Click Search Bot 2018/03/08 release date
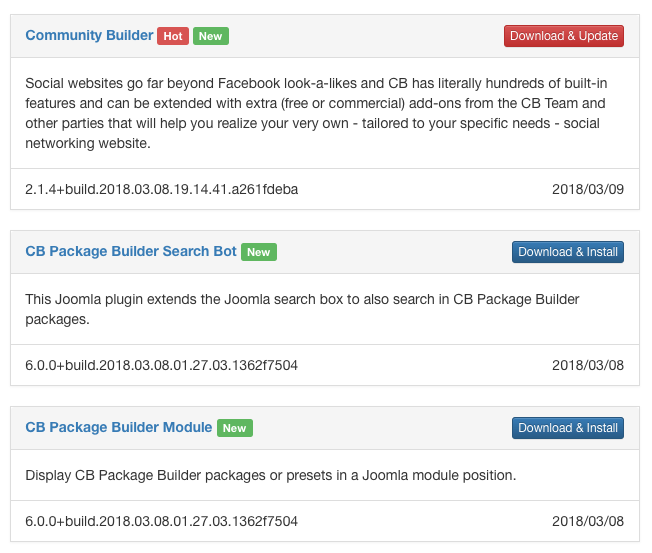652x553 pixels. 588,365
